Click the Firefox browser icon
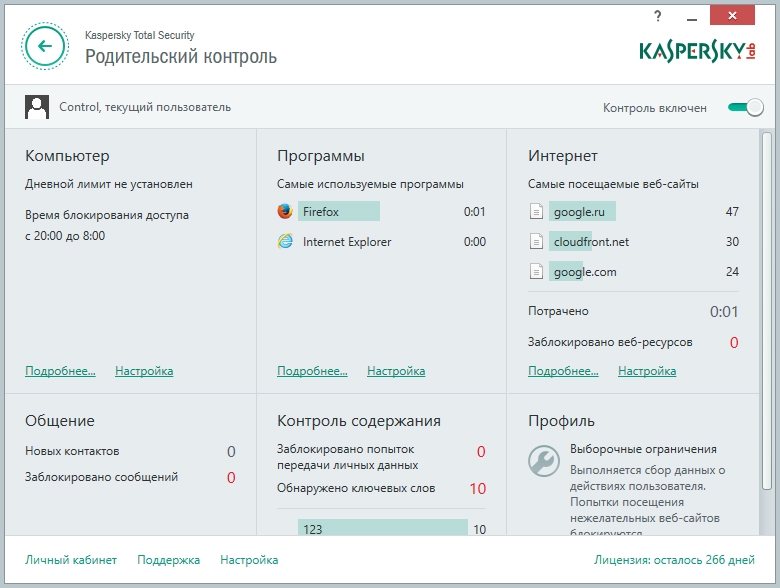780x588 pixels. click(285, 212)
